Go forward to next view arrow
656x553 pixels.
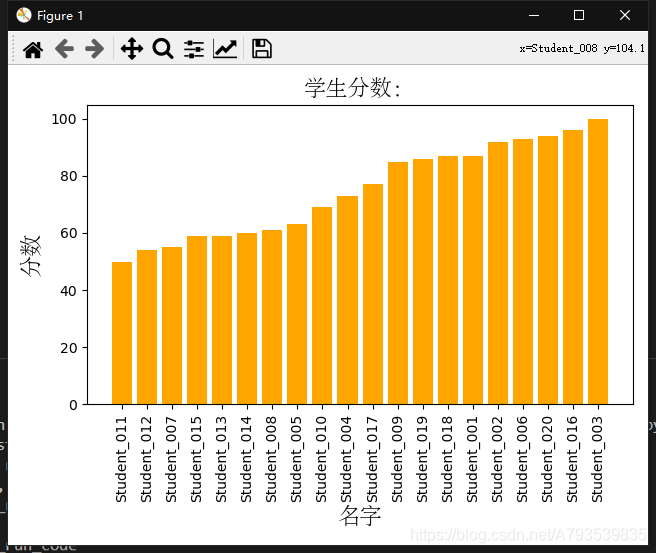tap(95, 49)
